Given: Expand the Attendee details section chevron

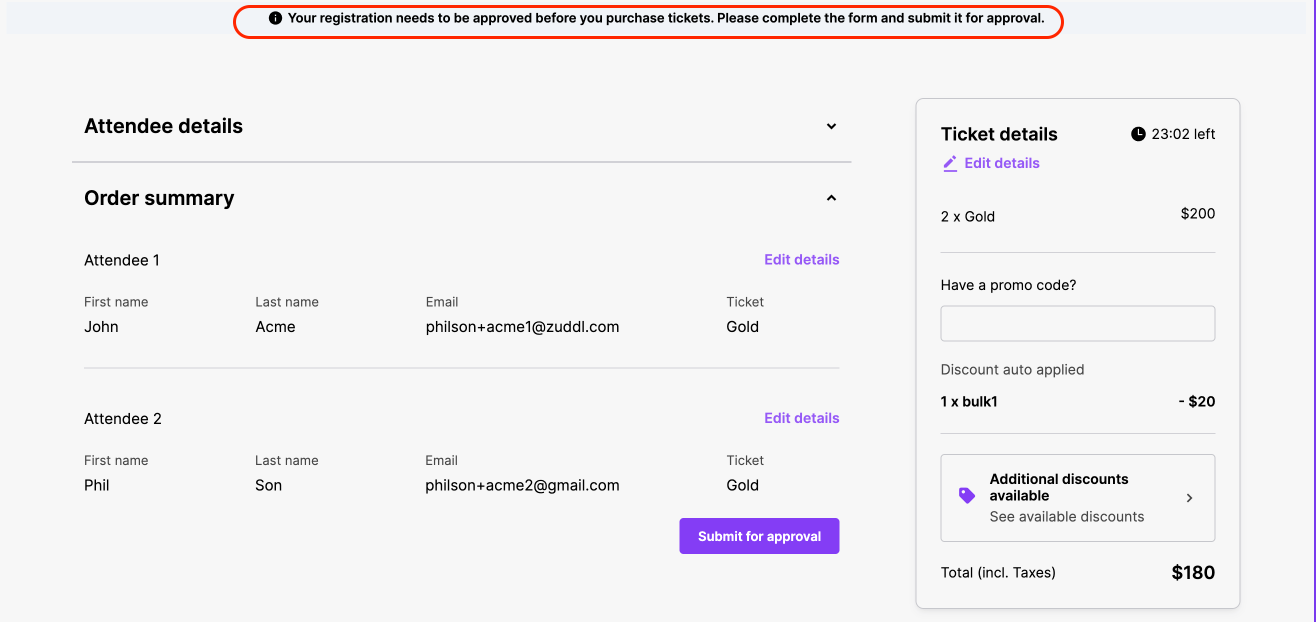Looking at the screenshot, I should [x=831, y=127].
